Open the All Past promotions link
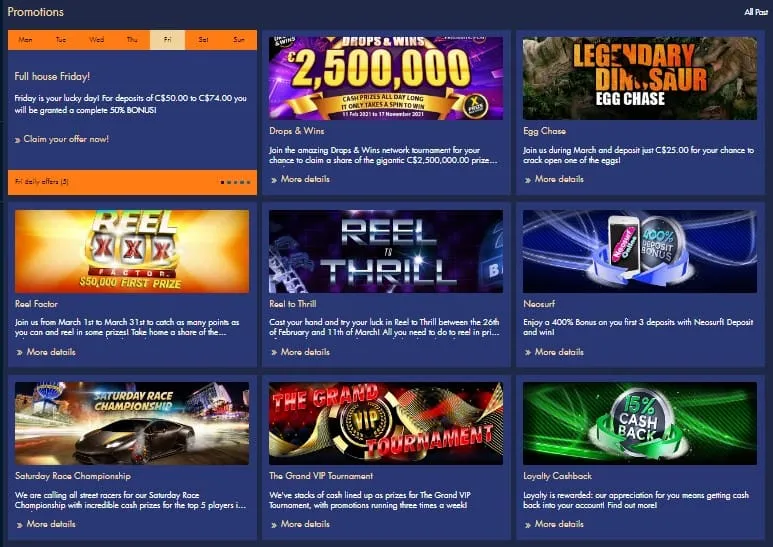773x547 pixels. (x=756, y=12)
